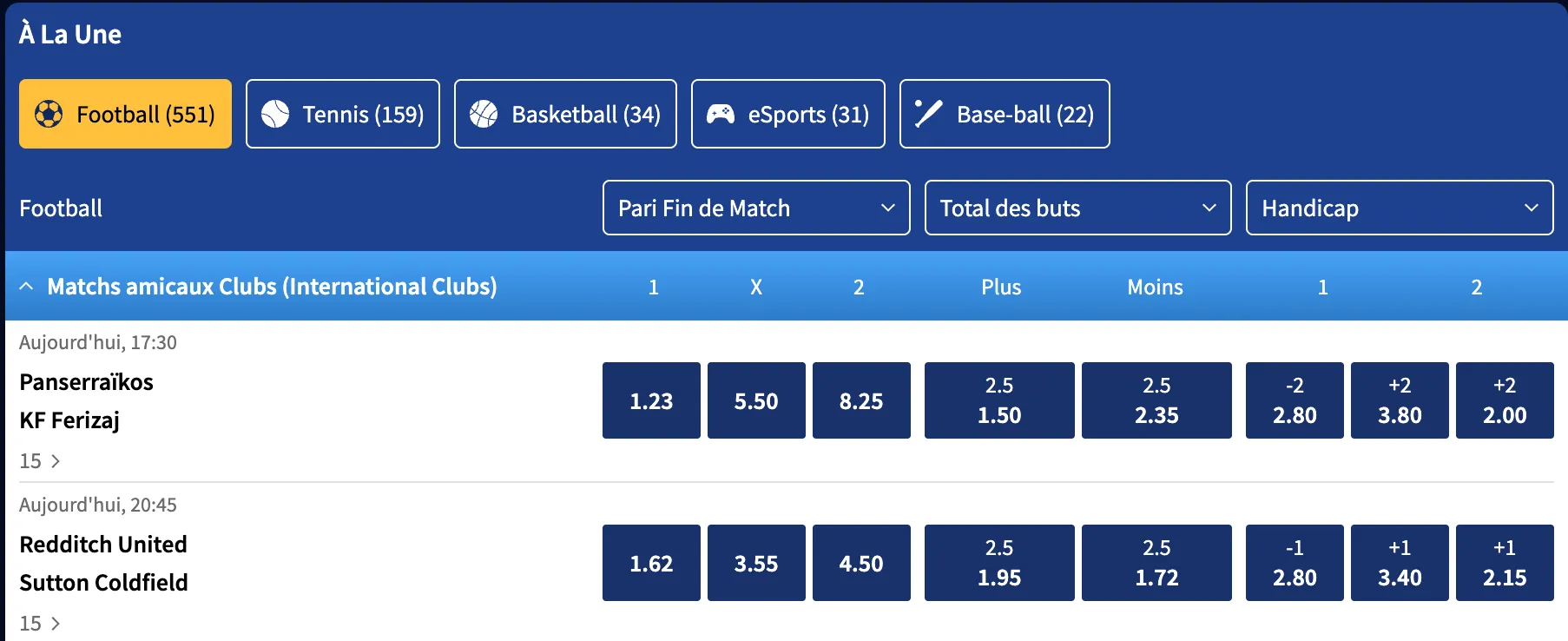Screen dimensions: 1568x641
Task: Open more markets arrow for Redditch United match
Action: click(56, 624)
